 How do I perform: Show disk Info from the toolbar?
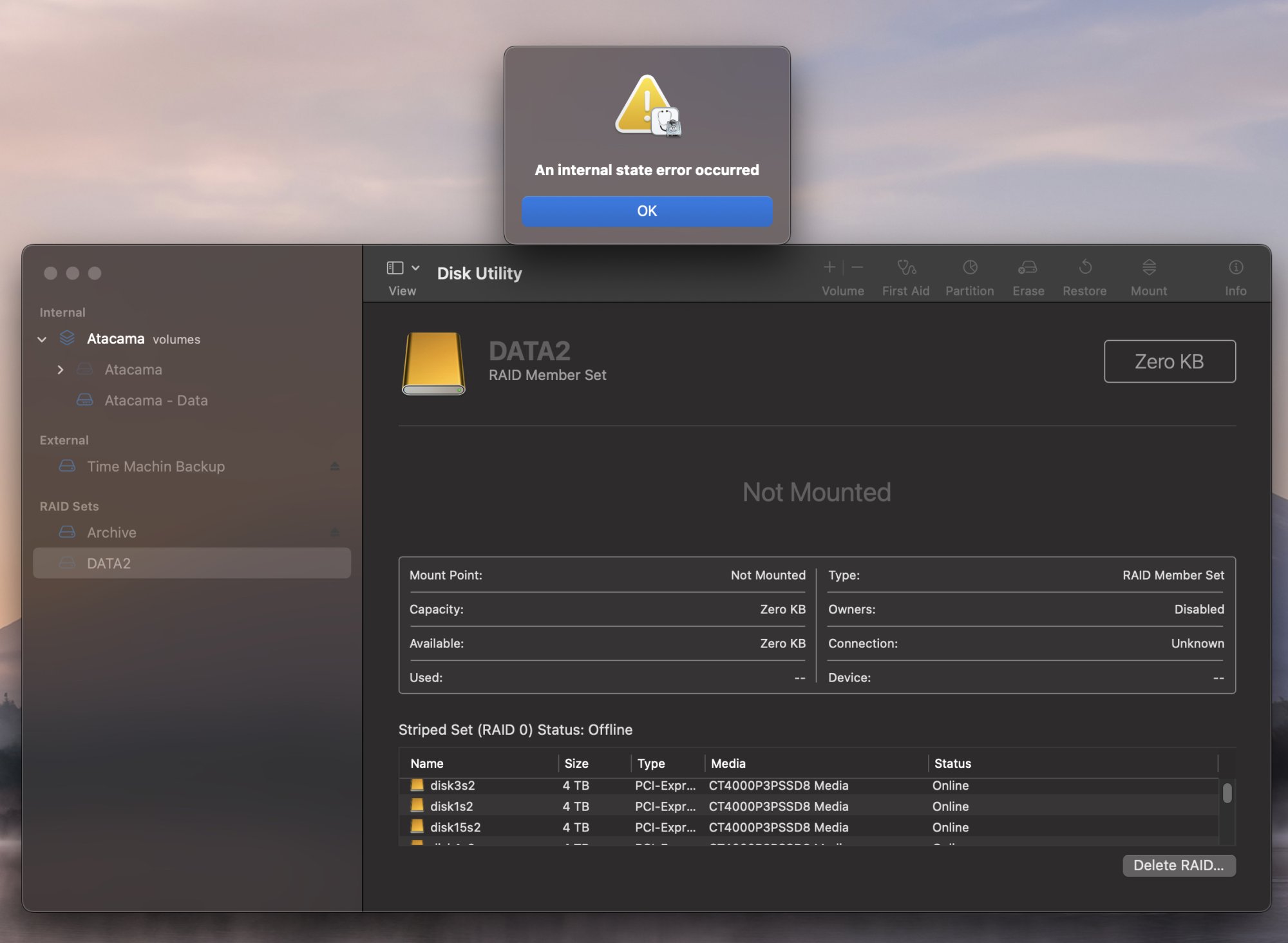(1236, 267)
